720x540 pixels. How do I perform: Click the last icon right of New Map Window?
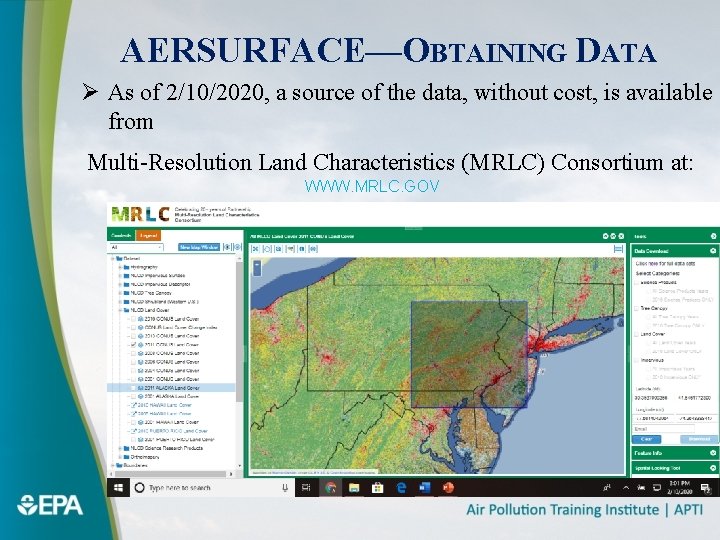tap(237, 247)
